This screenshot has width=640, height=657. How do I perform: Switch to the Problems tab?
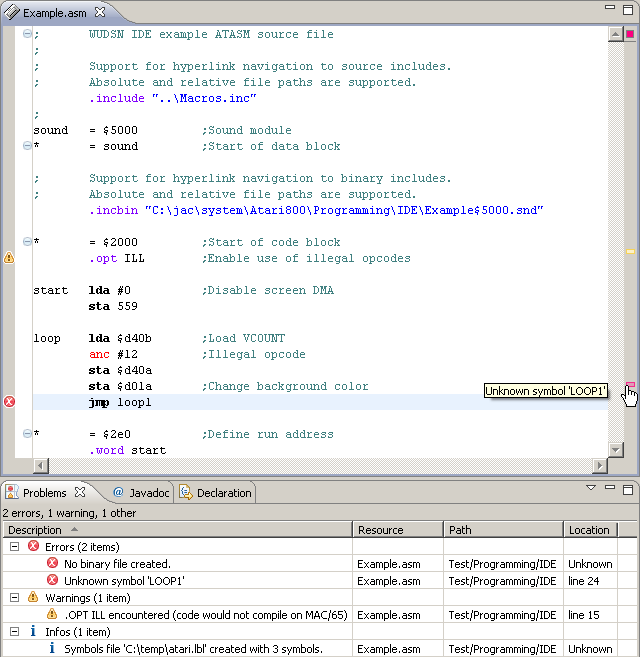click(44, 493)
